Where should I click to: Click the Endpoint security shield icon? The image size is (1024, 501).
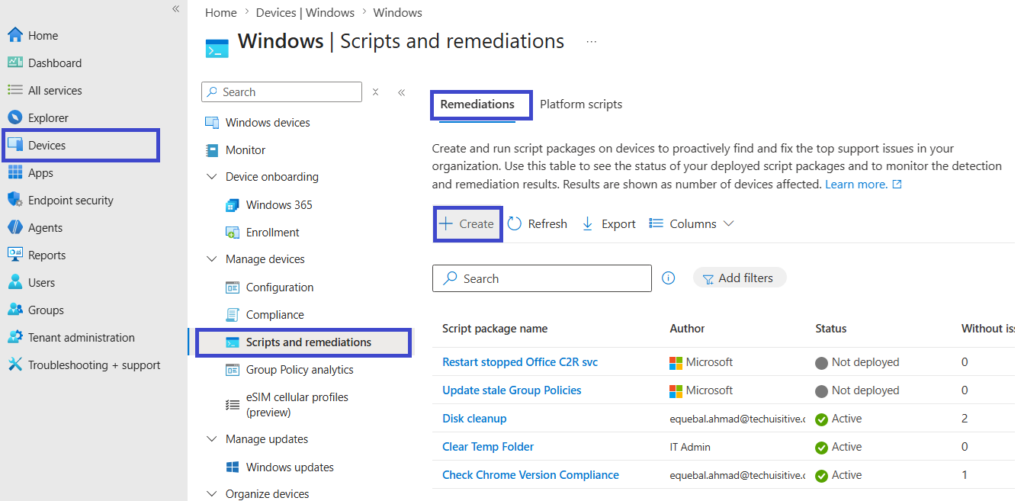tap(15, 200)
